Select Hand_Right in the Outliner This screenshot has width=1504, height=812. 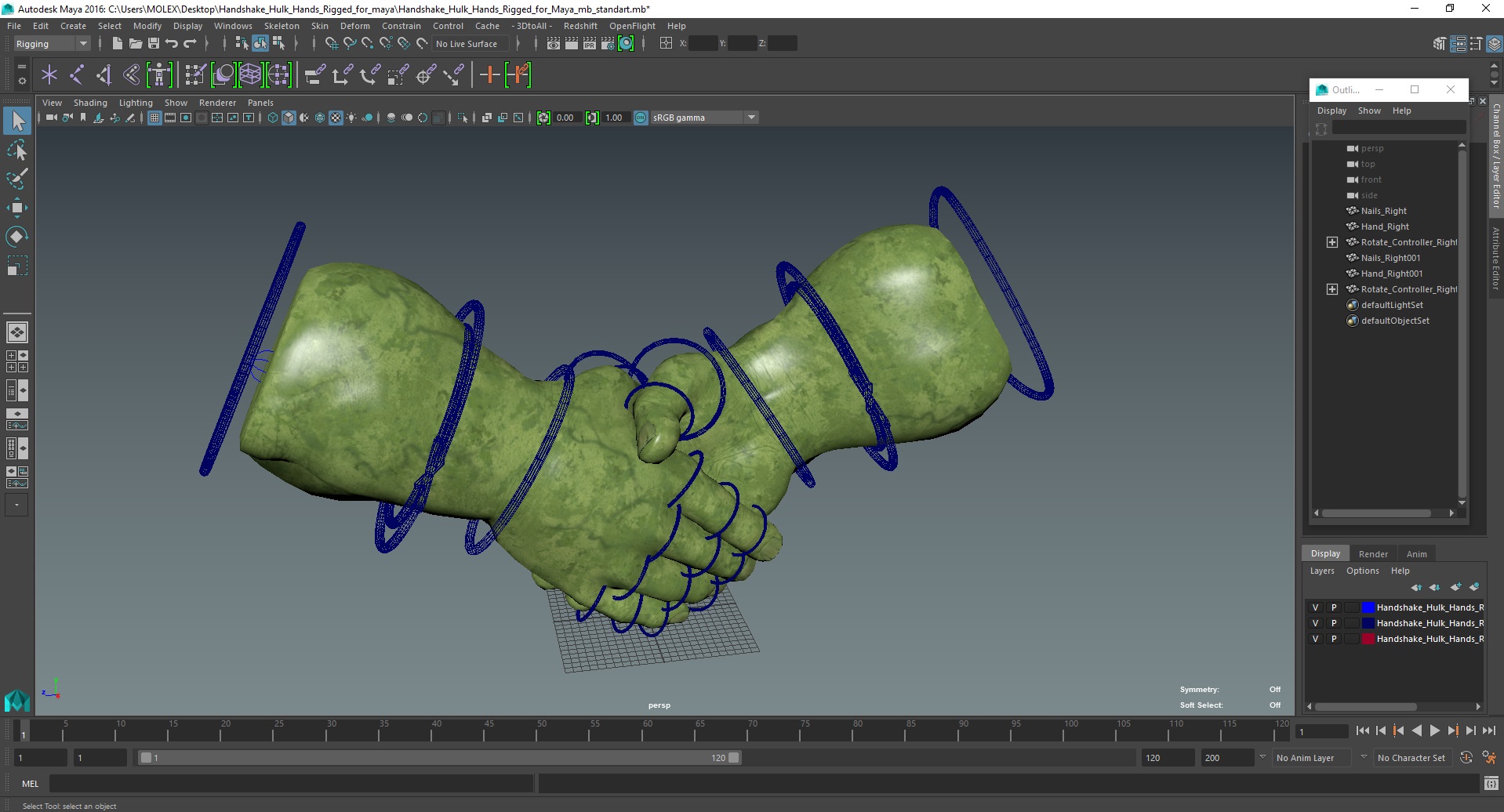tap(1385, 227)
